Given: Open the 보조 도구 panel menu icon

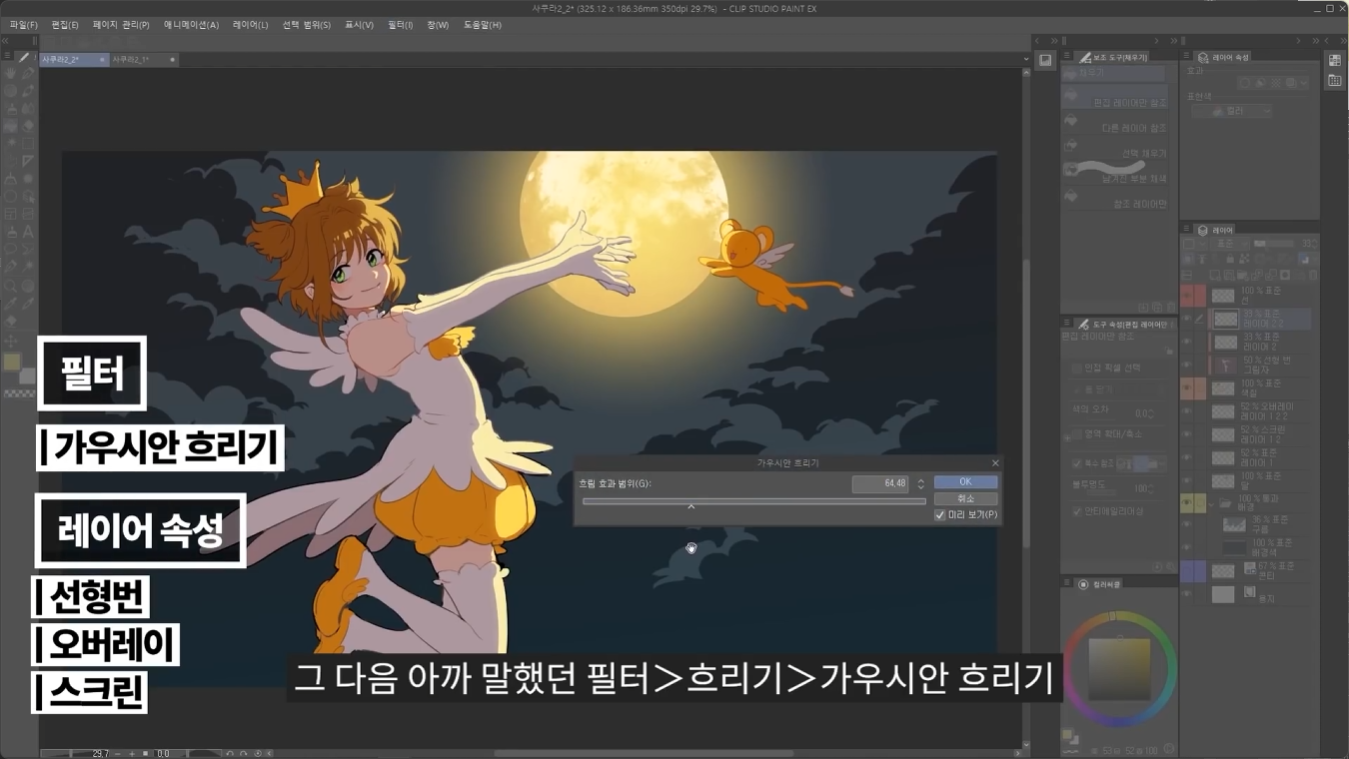Looking at the screenshot, I should [x=1066, y=55].
